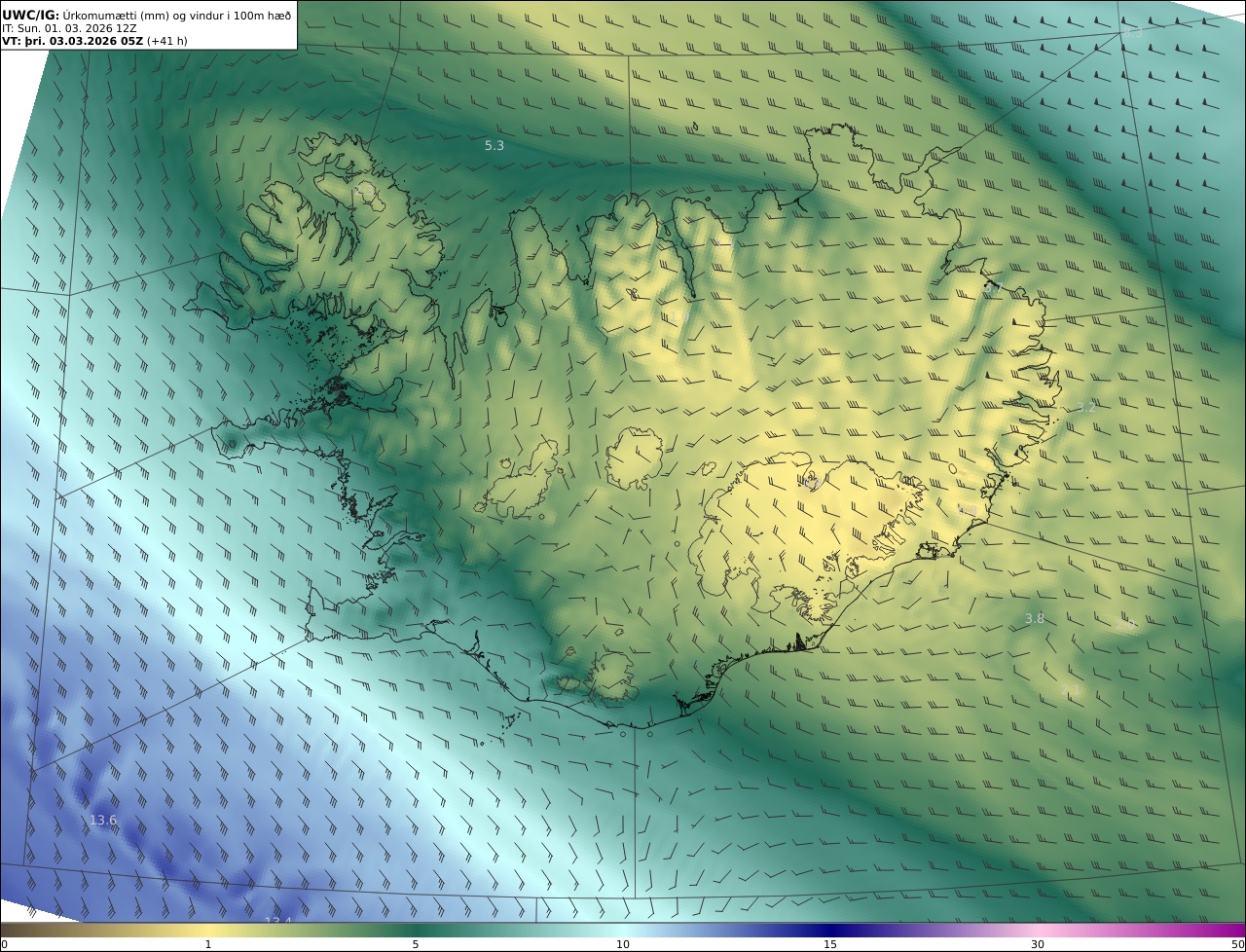1246x952 pixels.
Task: Click the 5.3 precipitation value label
Action: [495, 145]
